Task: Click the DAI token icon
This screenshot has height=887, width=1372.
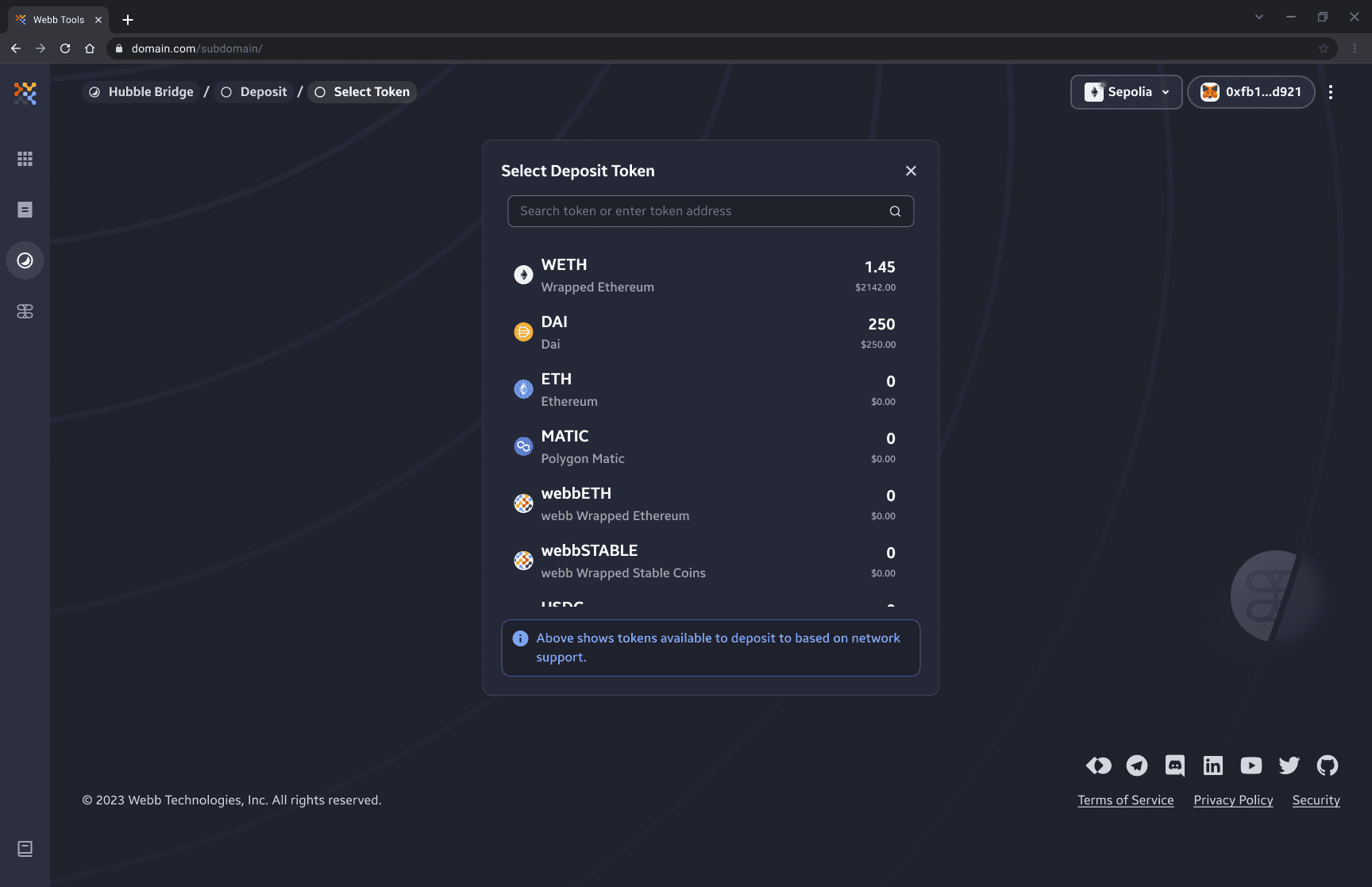Action: (523, 332)
